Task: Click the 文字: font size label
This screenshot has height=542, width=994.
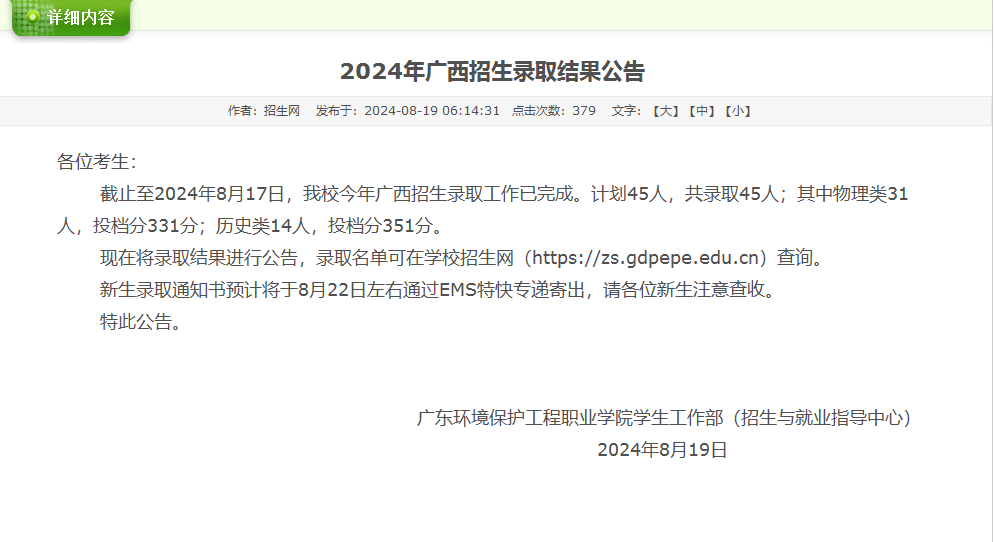Action: [626, 111]
